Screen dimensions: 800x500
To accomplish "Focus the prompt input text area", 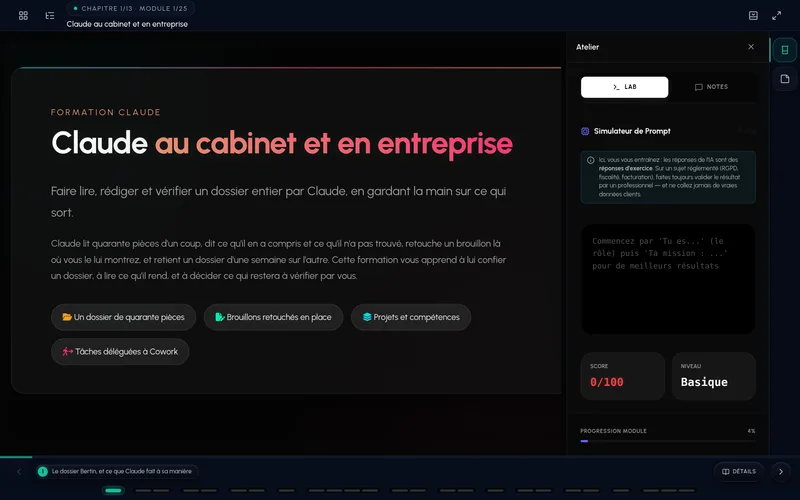I will pyautogui.click(x=668, y=279).
